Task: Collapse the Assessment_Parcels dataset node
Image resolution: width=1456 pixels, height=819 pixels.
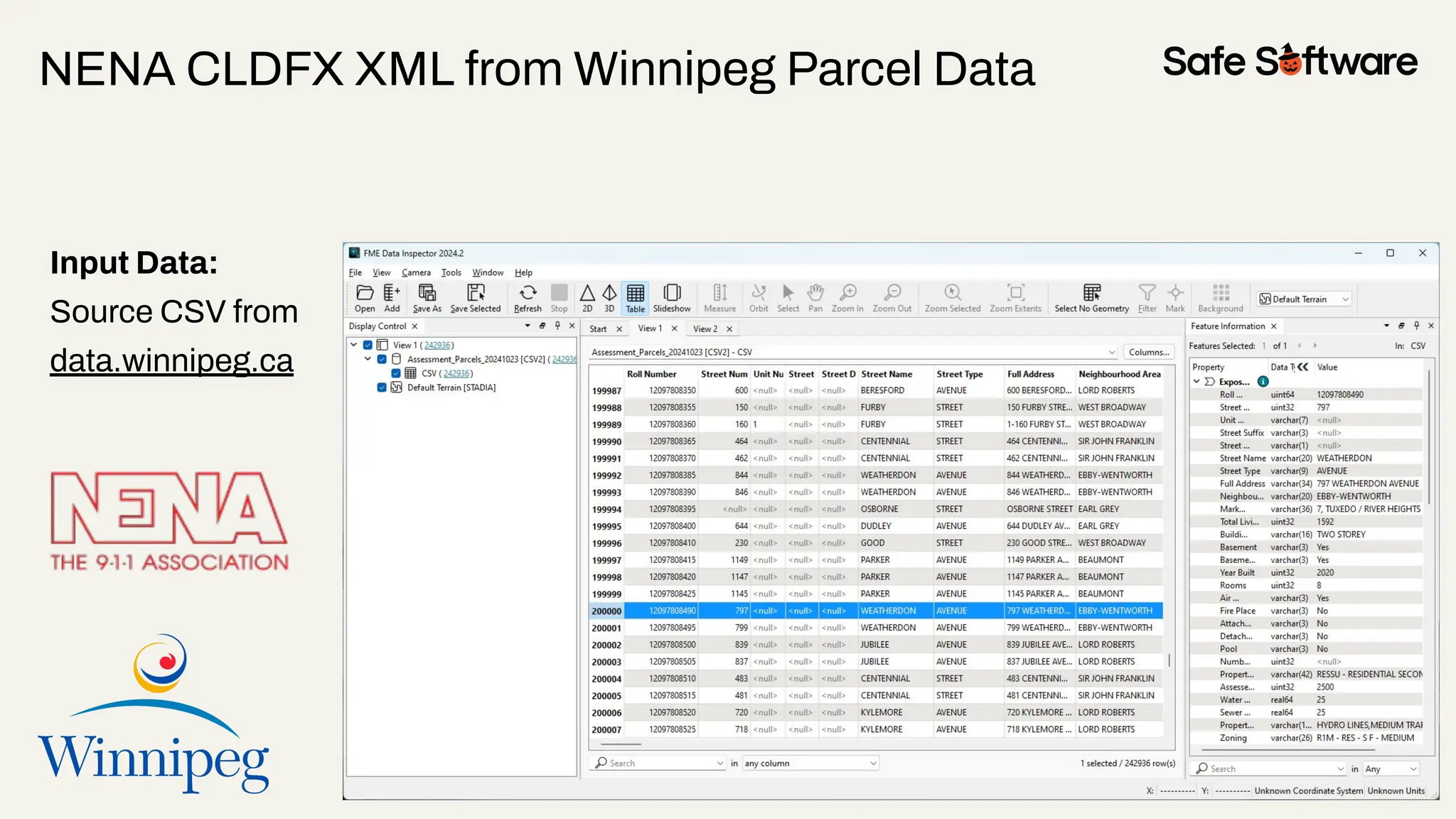Action: click(x=368, y=359)
